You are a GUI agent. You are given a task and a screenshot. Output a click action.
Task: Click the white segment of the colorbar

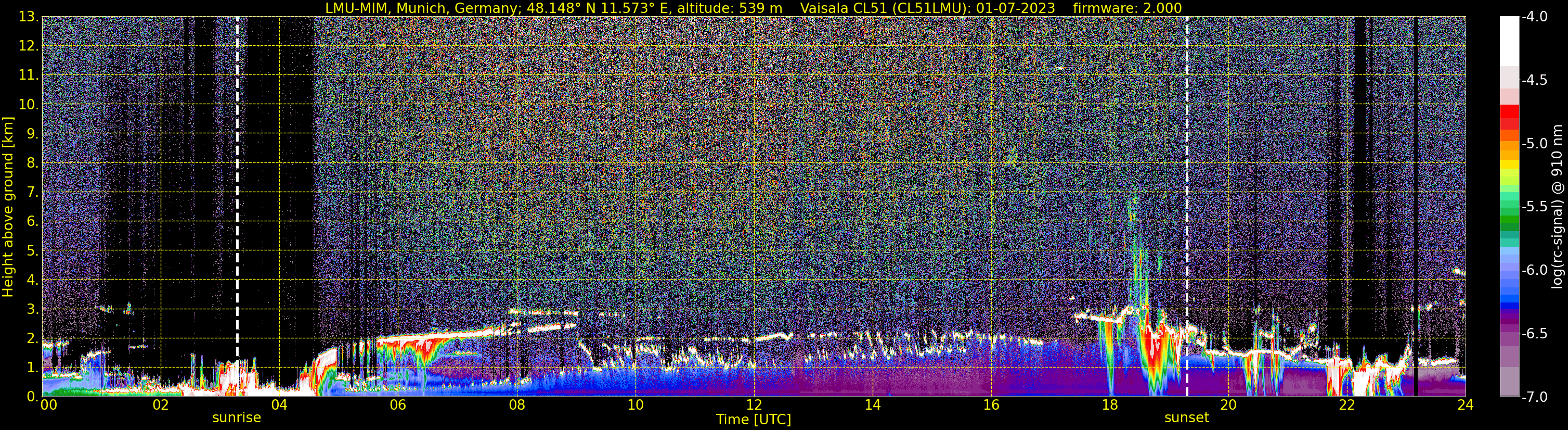1509,41
